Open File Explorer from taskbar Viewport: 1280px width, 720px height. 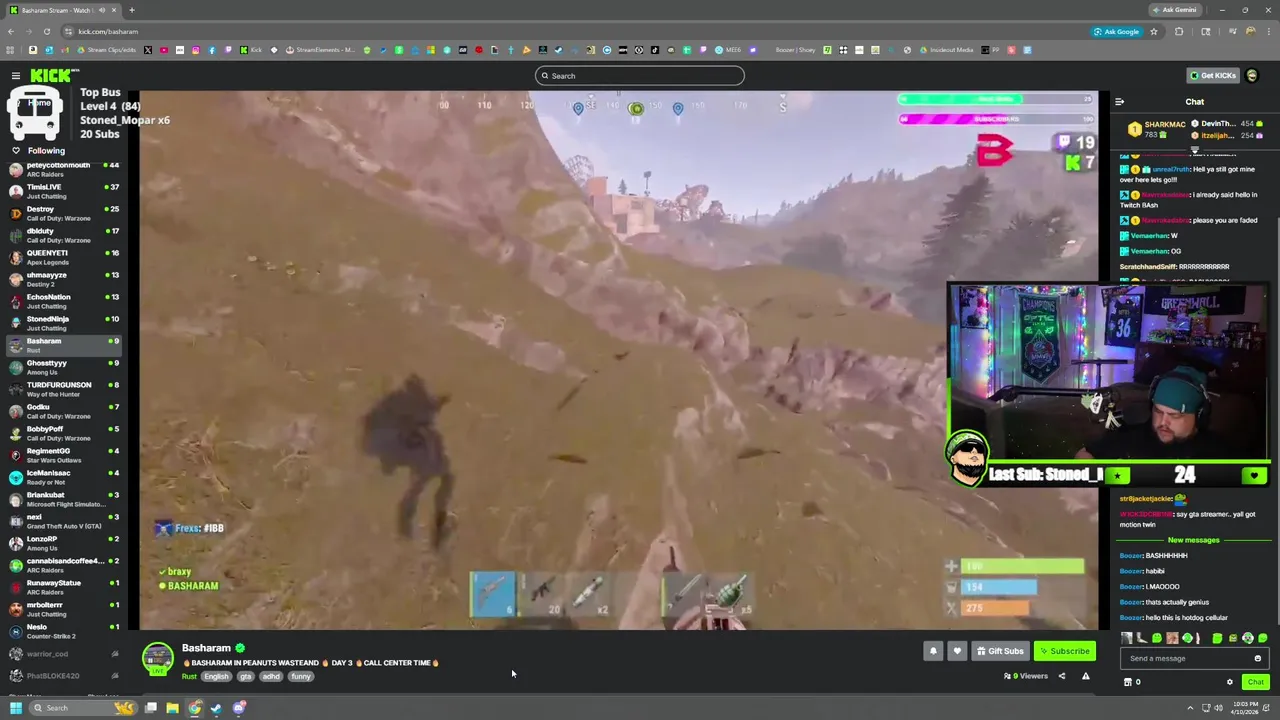coord(172,708)
